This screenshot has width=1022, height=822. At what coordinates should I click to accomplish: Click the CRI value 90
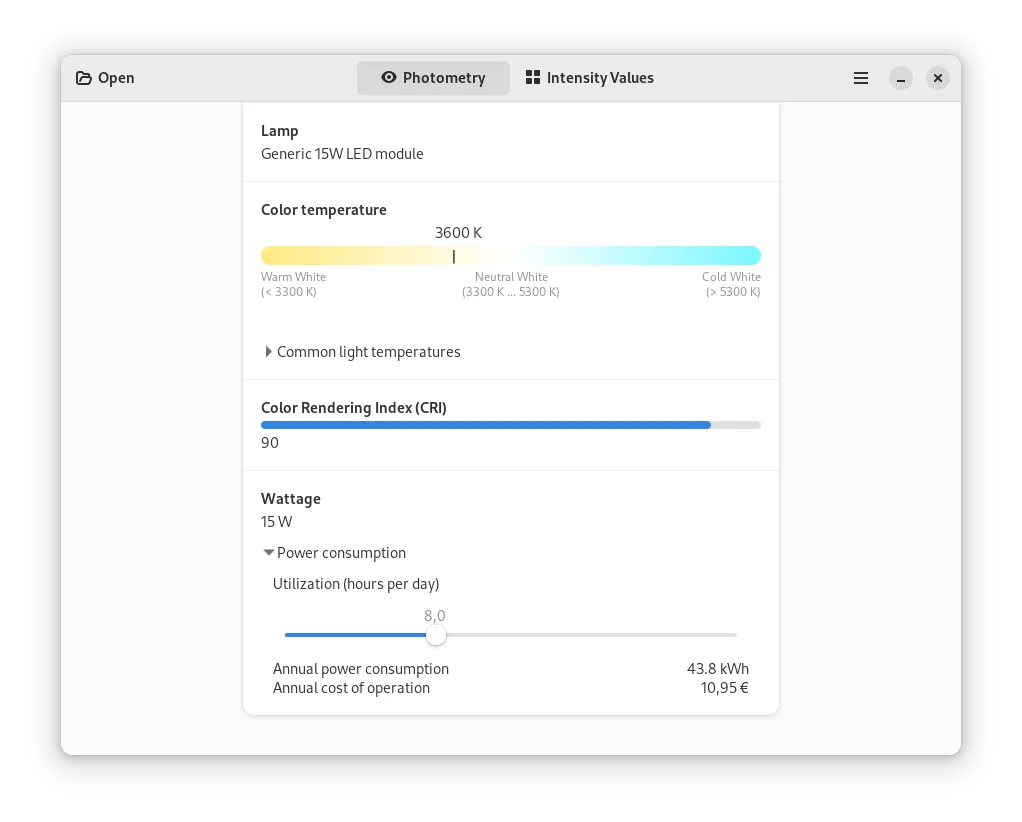pyautogui.click(x=270, y=443)
